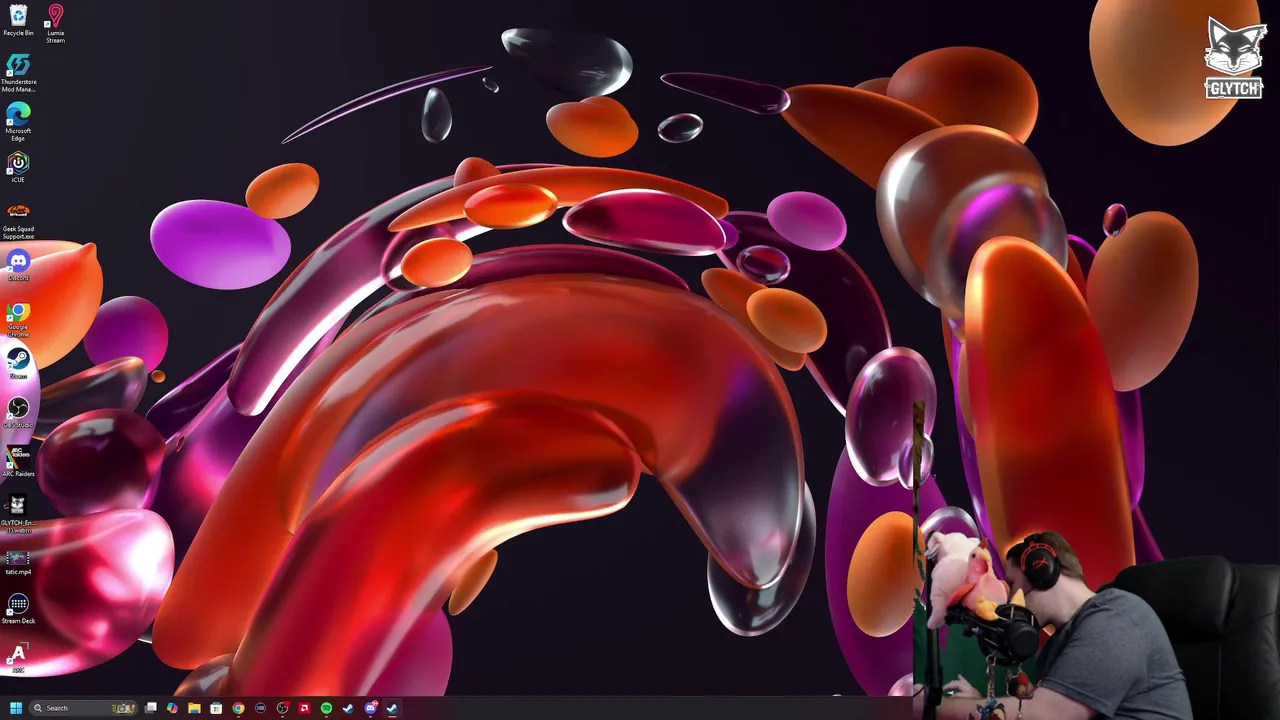
Task: Click the active Steam icon right of Discord
Action: click(392, 708)
